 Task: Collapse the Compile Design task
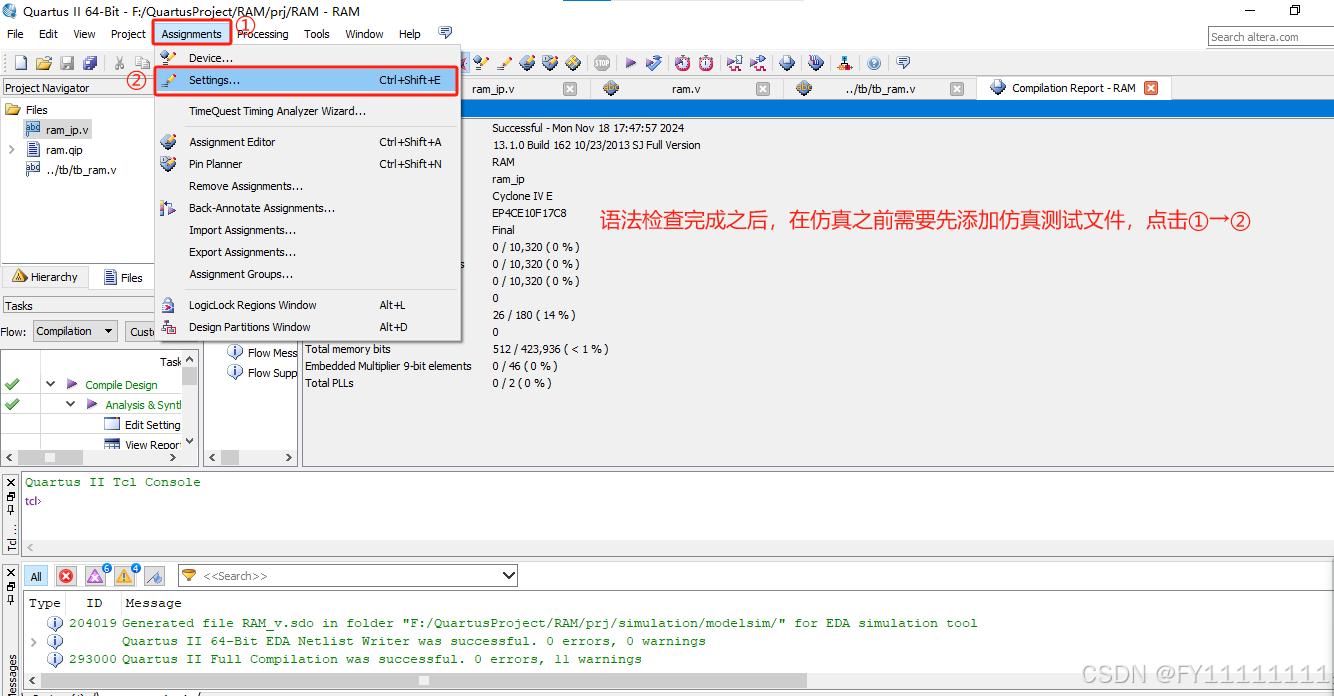50,384
